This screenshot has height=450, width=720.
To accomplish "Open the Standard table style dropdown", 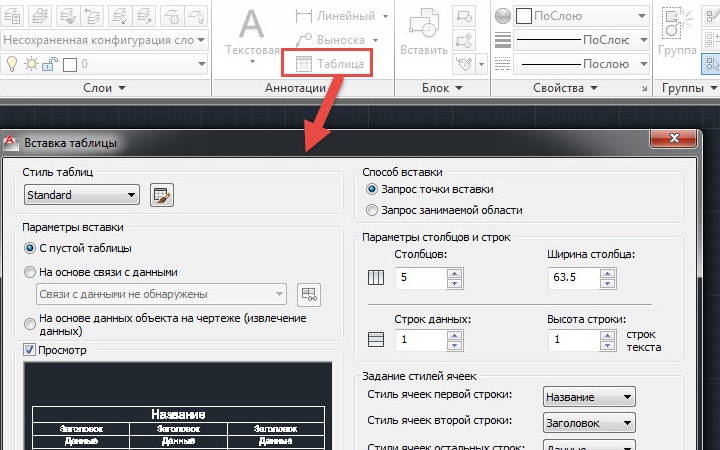I will click(x=82, y=195).
